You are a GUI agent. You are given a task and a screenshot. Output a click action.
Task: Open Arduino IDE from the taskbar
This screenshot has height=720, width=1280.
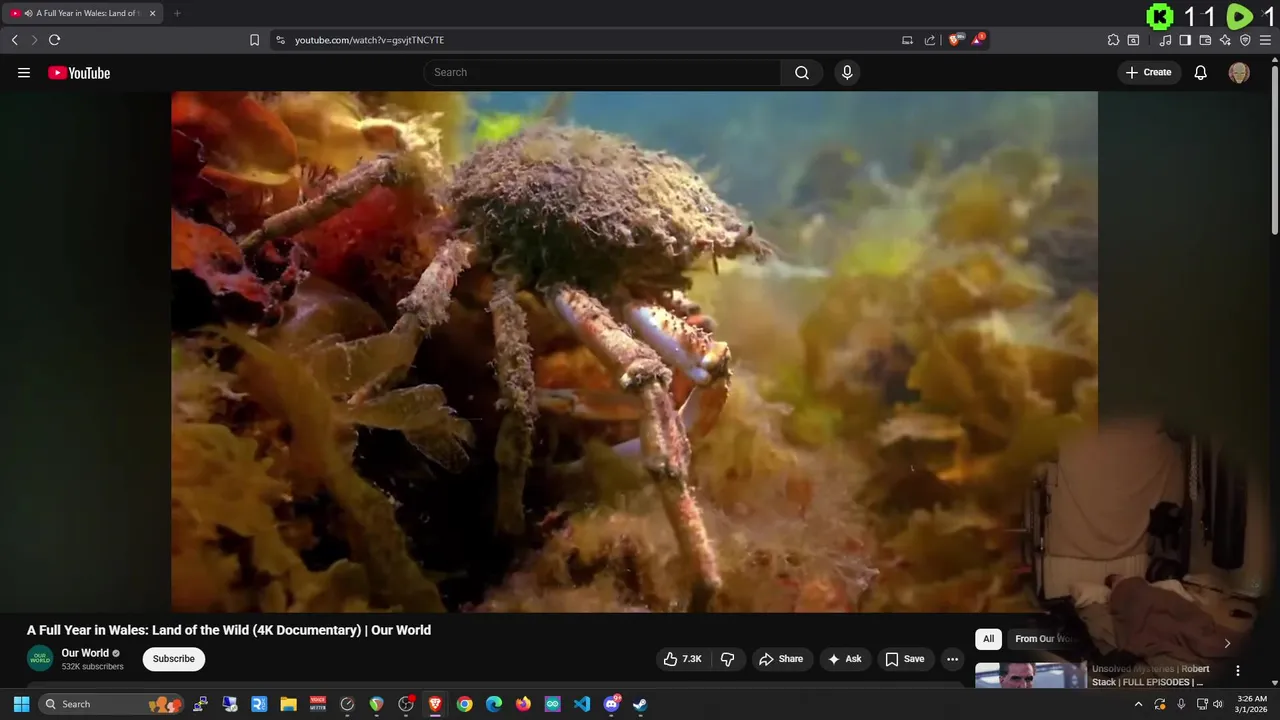pyautogui.click(x=553, y=704)
